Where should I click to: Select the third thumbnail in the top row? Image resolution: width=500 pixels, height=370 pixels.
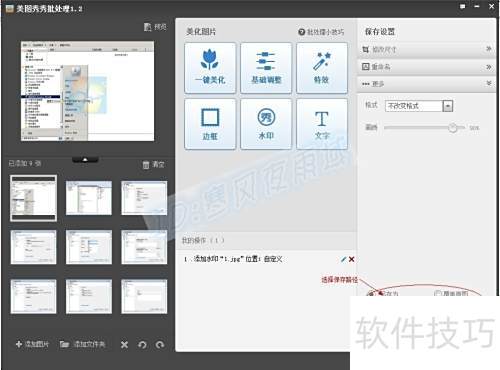144,198
